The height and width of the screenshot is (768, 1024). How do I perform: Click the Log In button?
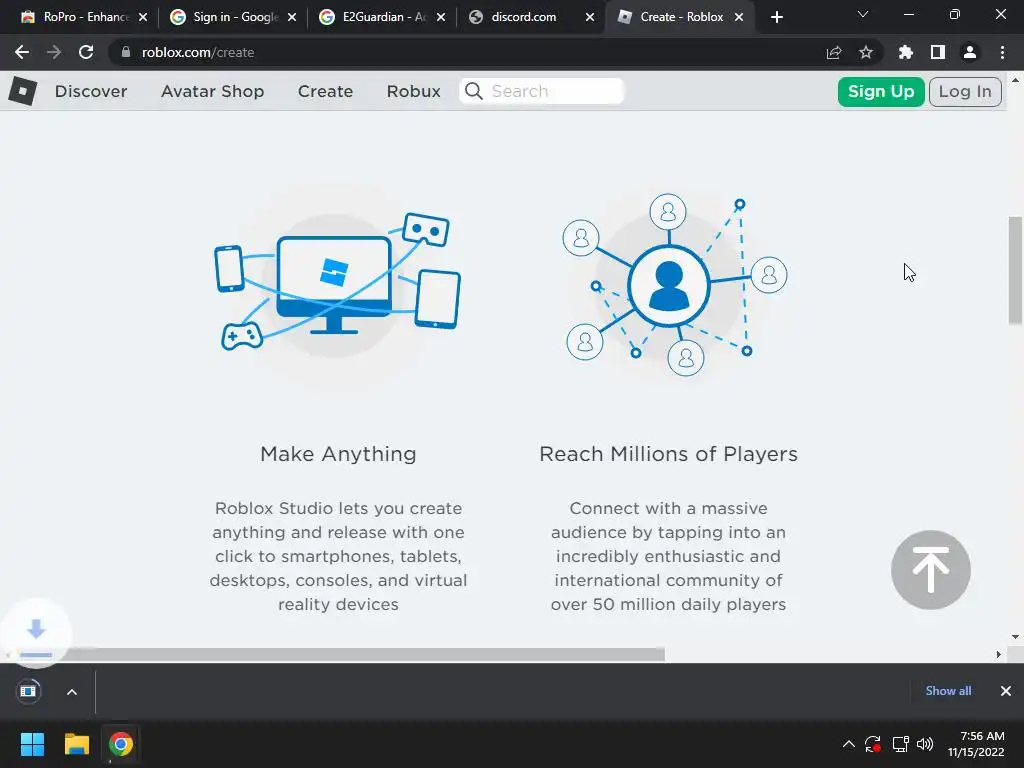[965, 91]
